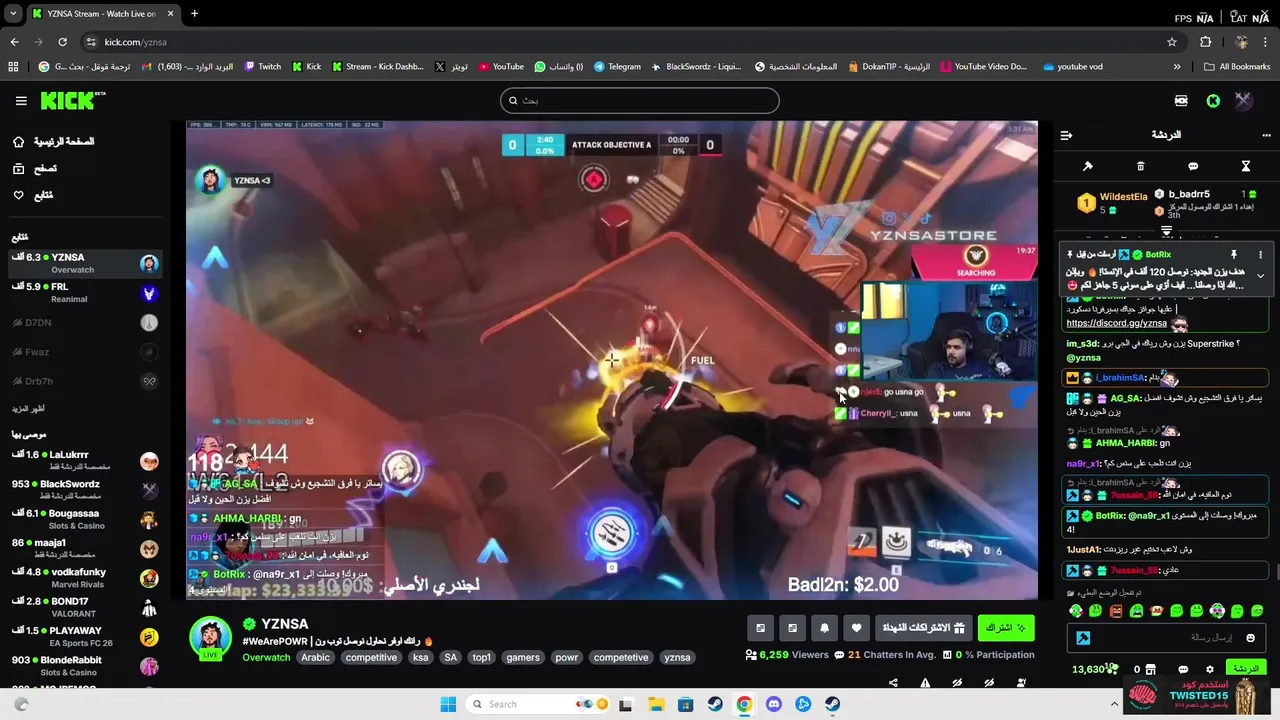
Task: Open Discord from taskbar
Action: (x=773, y=704)
